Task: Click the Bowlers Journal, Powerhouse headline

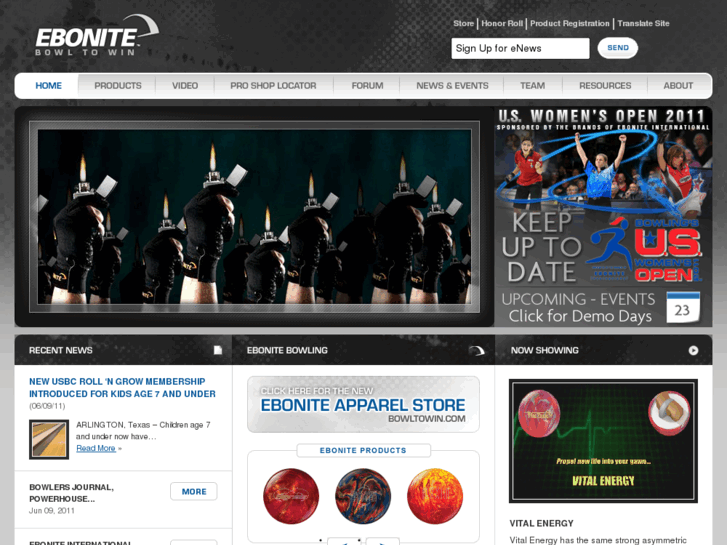Action: 71,493
